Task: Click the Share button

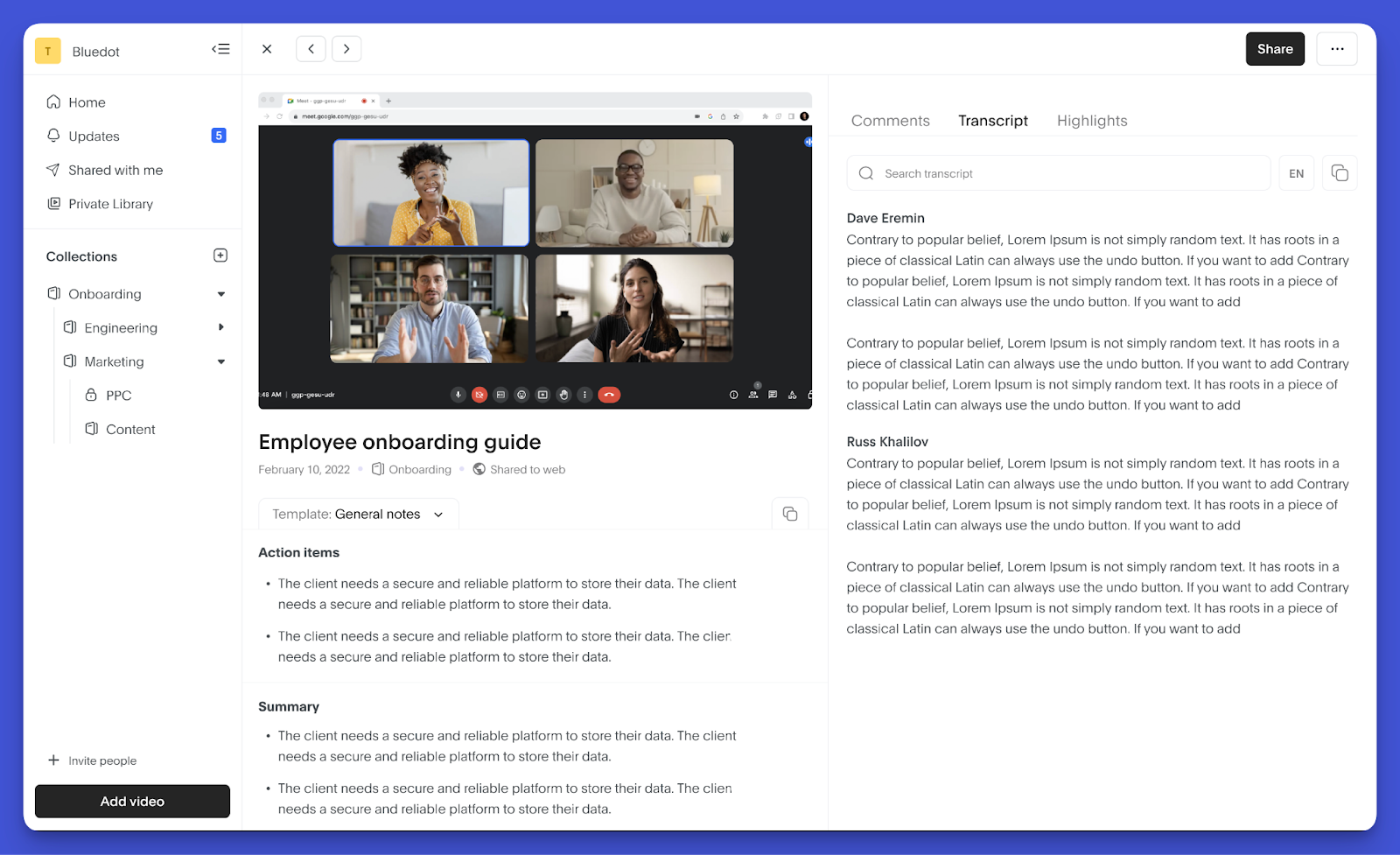Action: pos(1275,49)
